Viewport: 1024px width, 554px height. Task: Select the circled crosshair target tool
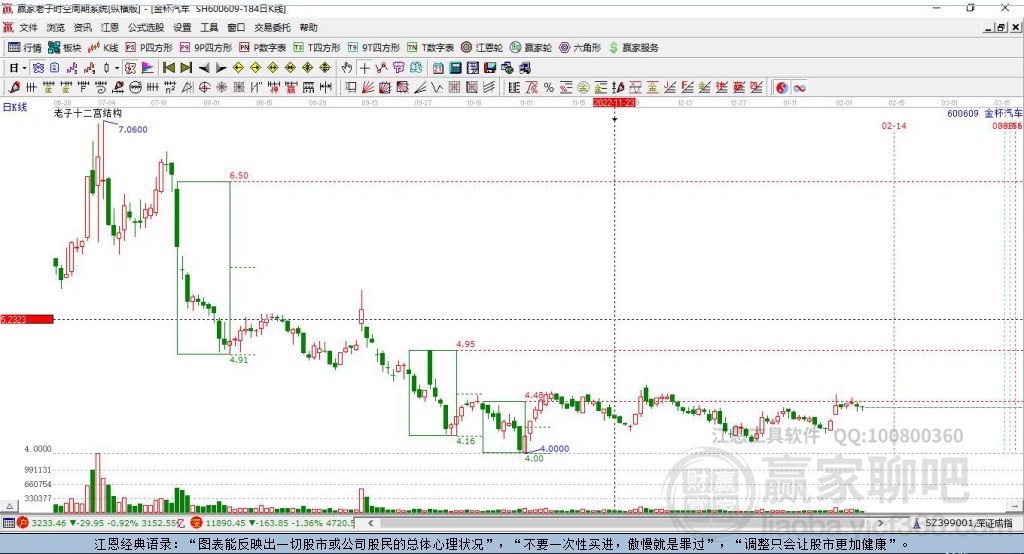pyautogui.click(x=204, y=88)
